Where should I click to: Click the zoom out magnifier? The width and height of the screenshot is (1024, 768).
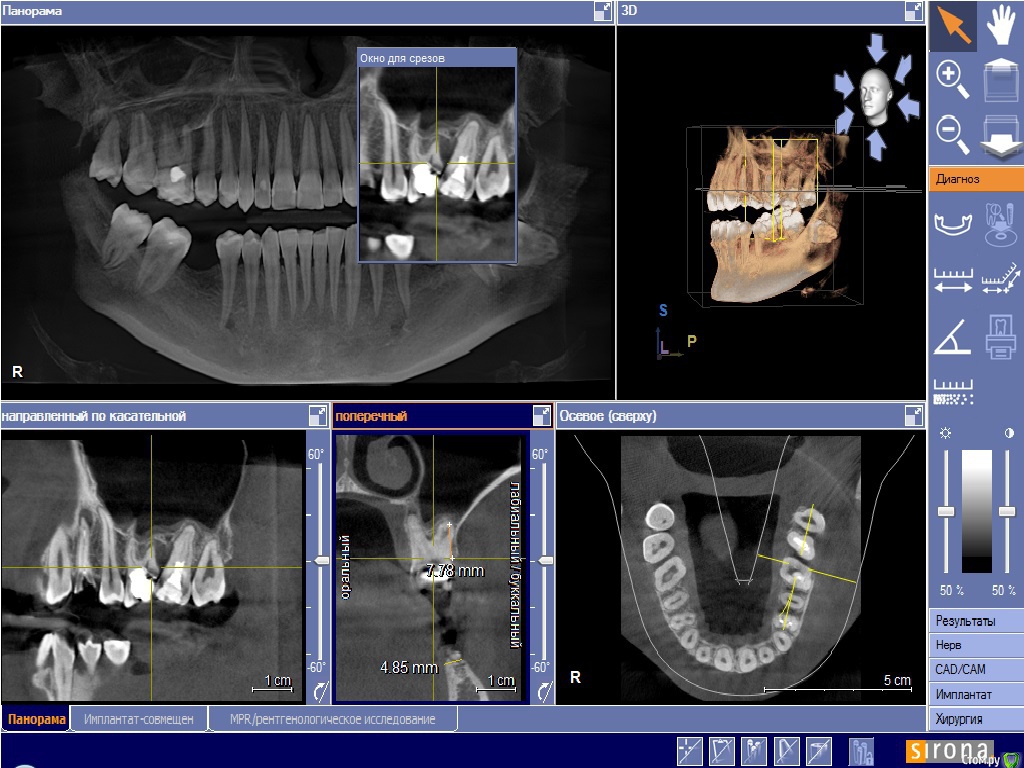952,132
